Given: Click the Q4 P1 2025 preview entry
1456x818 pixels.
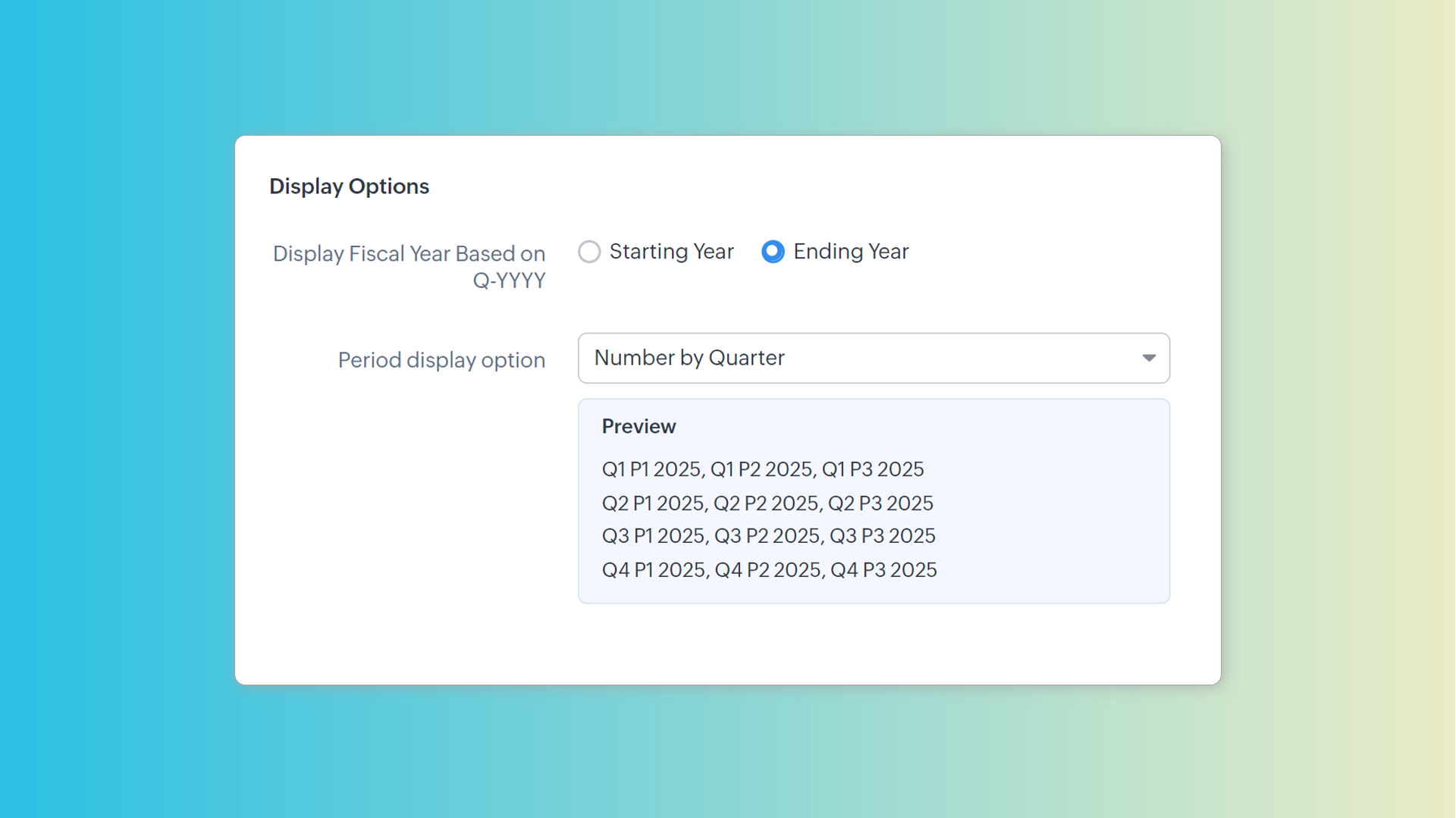Looking at the screenshot, I should click(x=654, y=570).
